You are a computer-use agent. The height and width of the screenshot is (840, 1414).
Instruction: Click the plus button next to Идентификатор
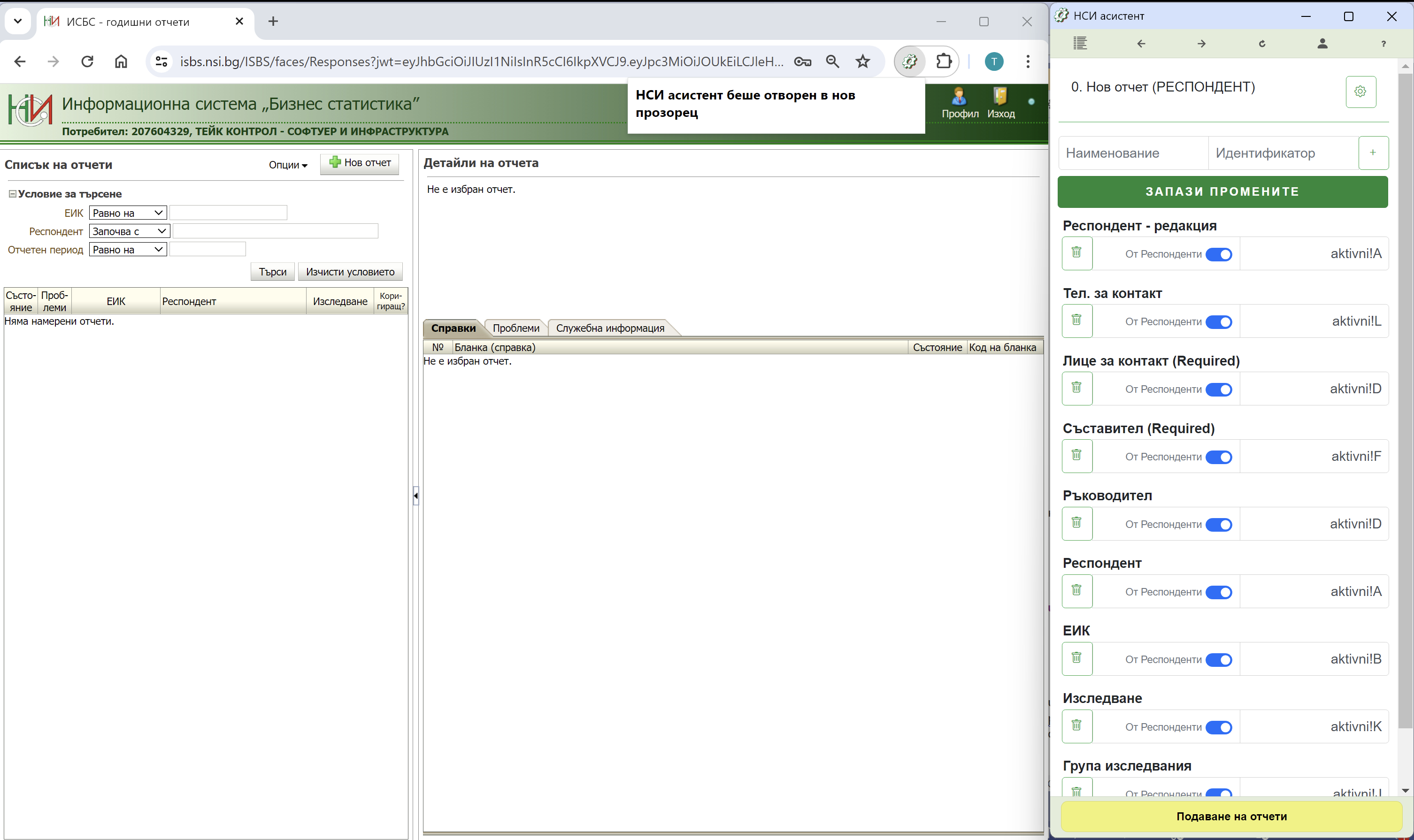(1373, 152)
